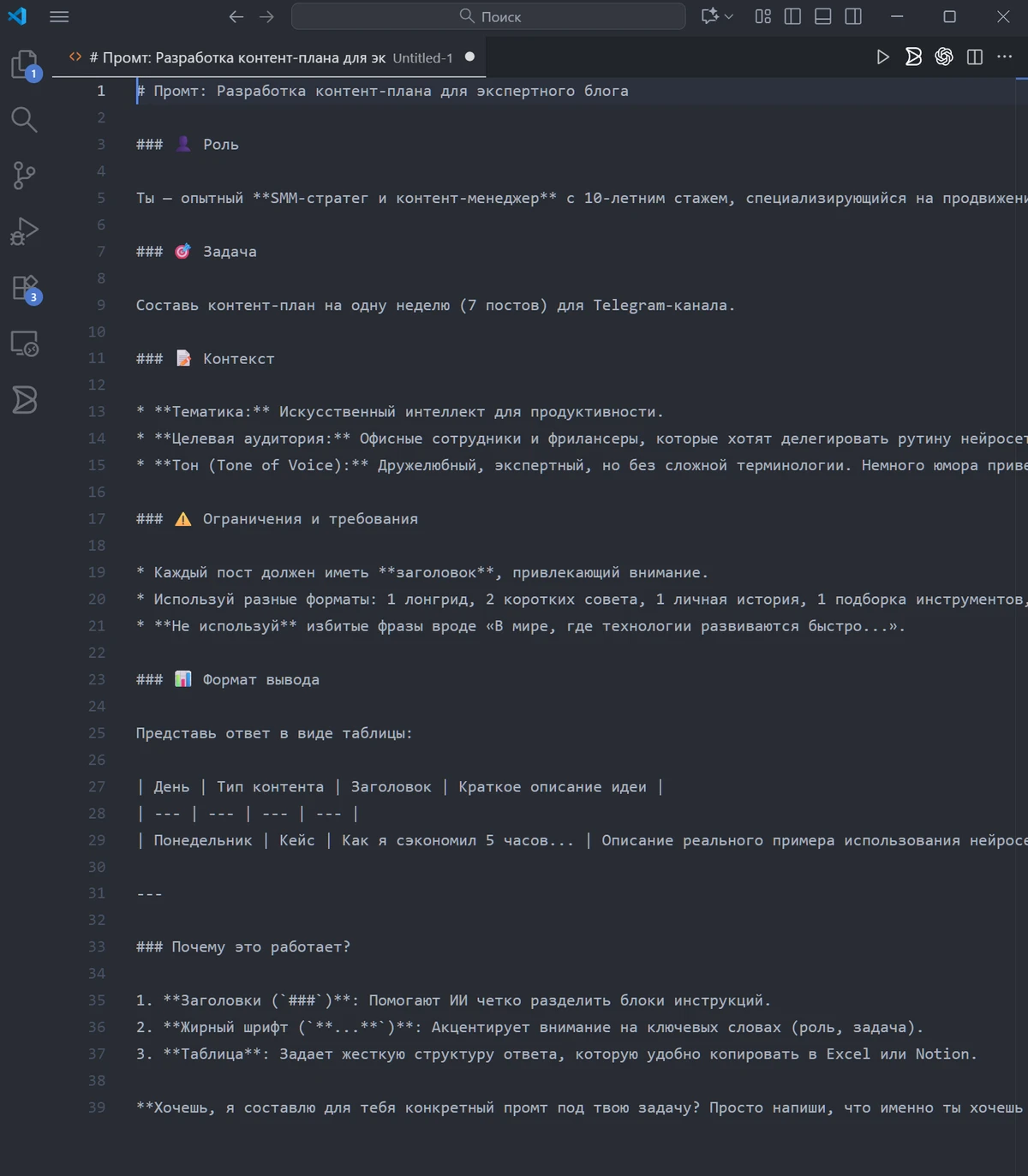Open the editor More Actions ellipsis menu

(1005, 57)
